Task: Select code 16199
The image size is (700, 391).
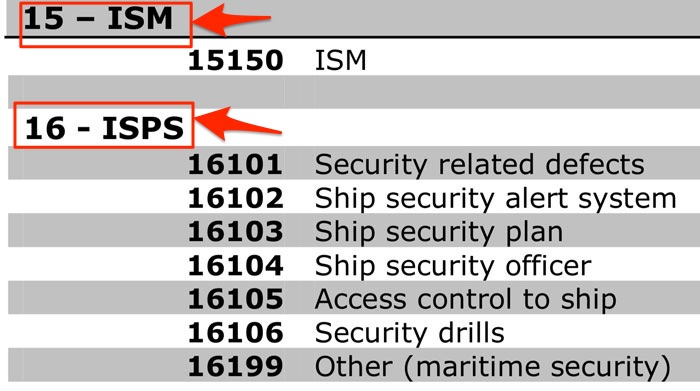Action: (235, 366)
